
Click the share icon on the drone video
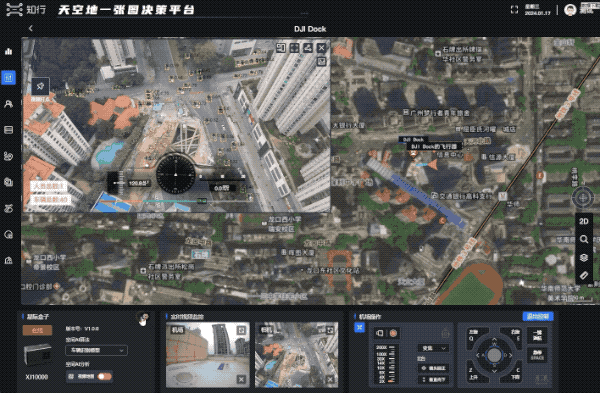click(x=308, y=48)
